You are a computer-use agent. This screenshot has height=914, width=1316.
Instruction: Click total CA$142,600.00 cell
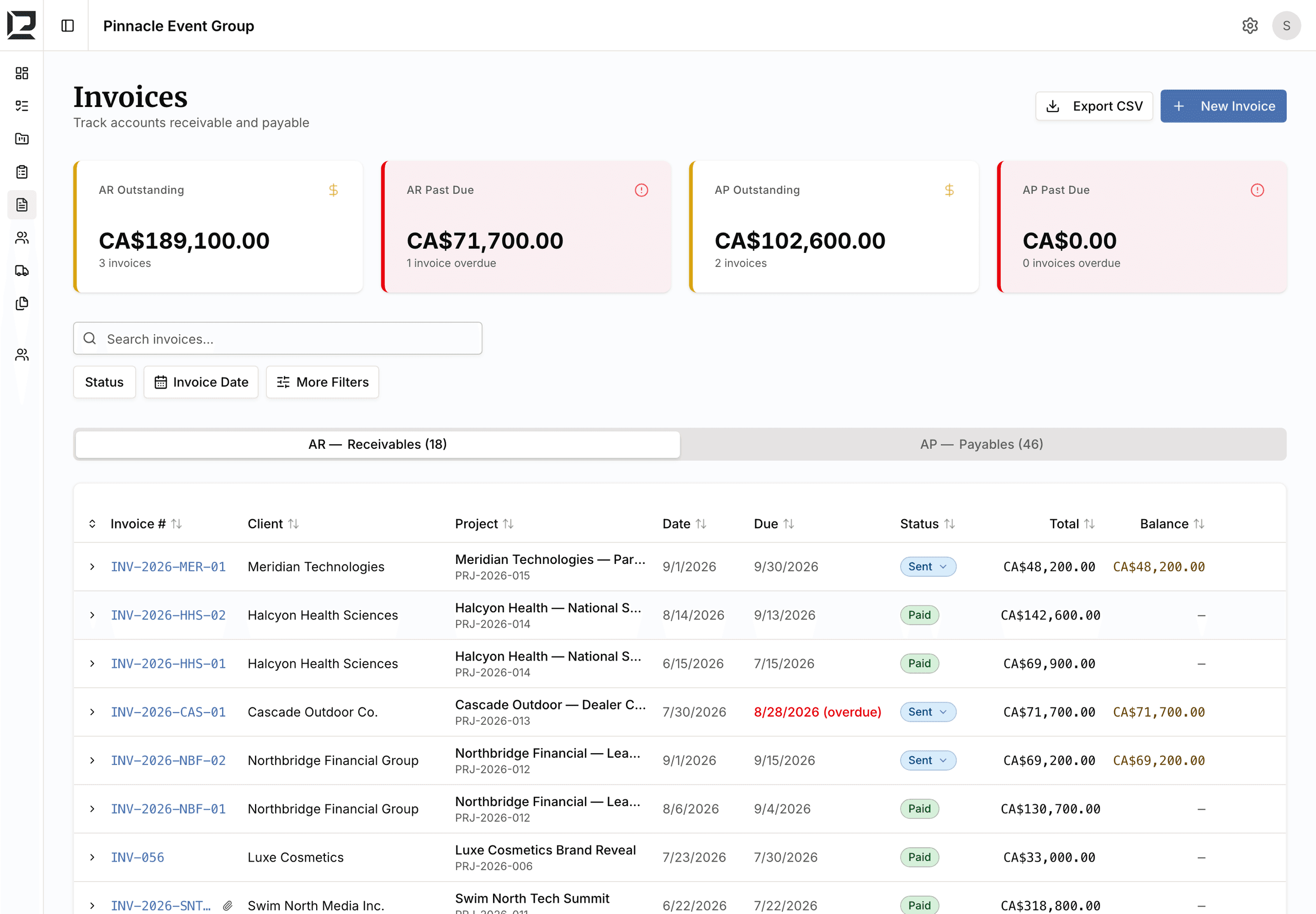point(1050,615)
